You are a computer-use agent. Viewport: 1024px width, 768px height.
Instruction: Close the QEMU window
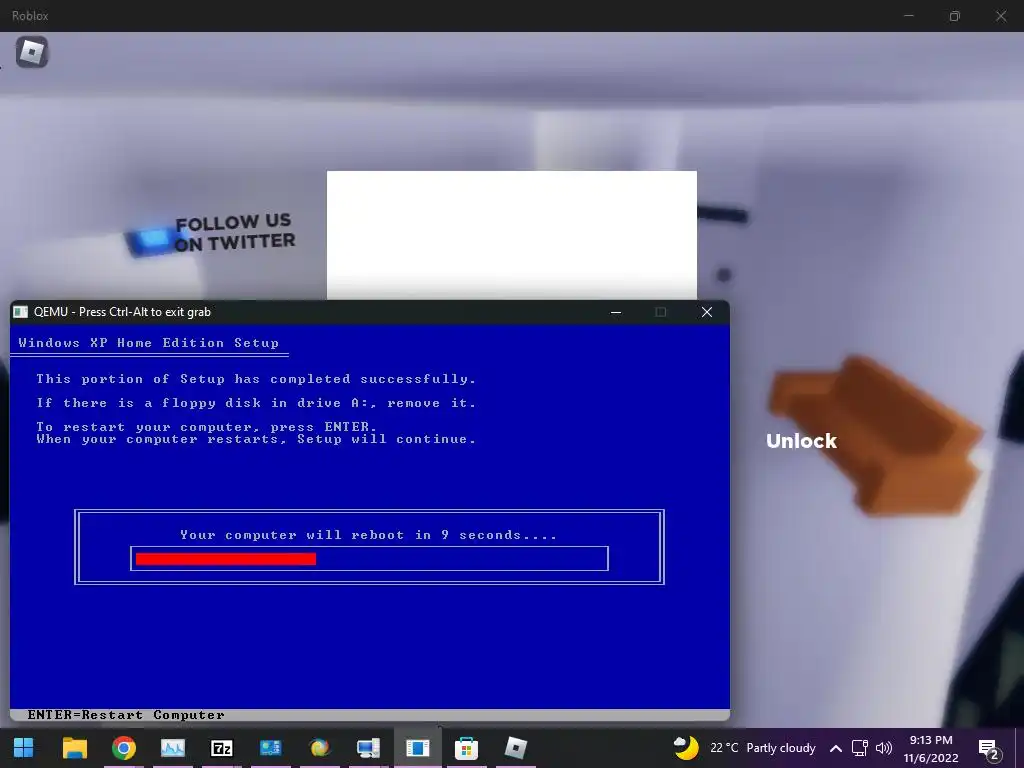(x=707, y=312)
